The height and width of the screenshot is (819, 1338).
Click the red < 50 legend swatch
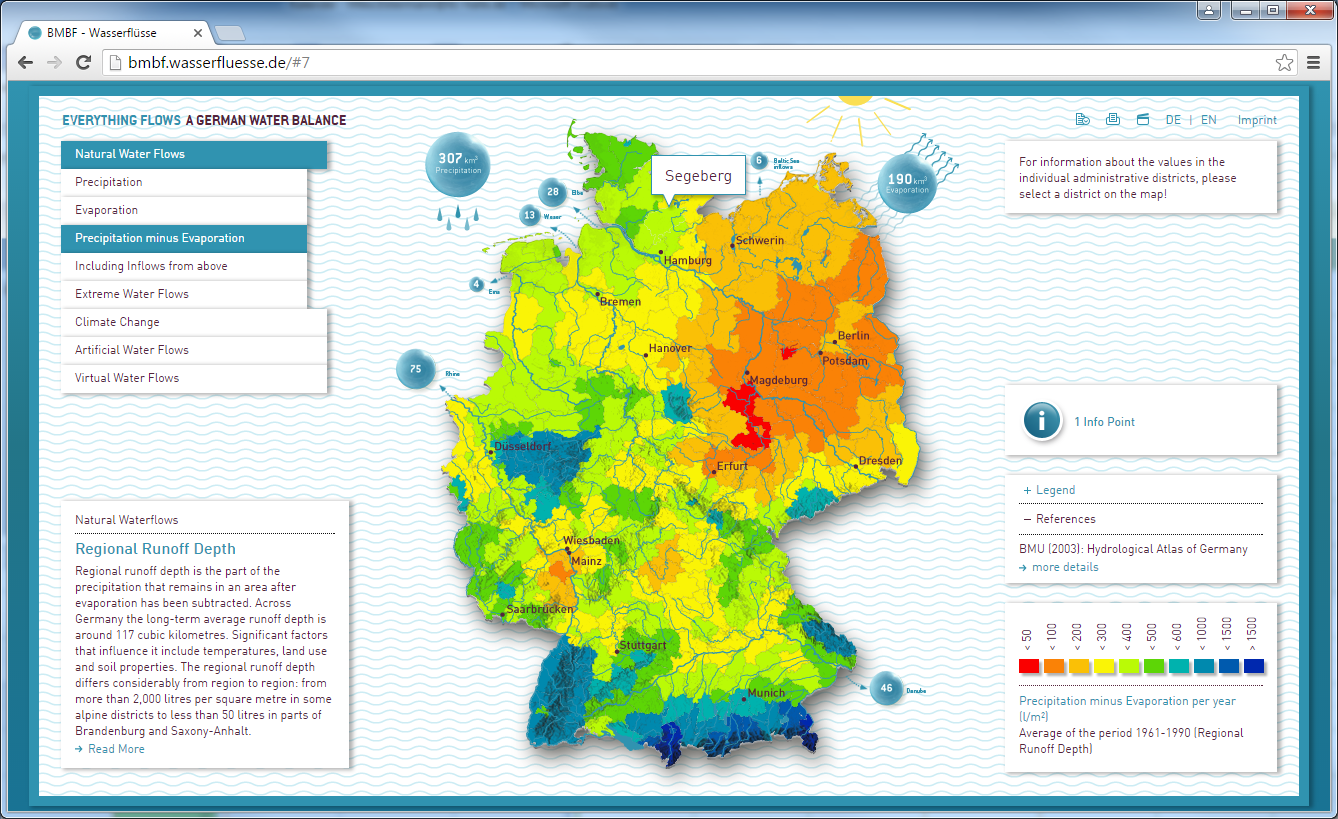coord(1029,666)
